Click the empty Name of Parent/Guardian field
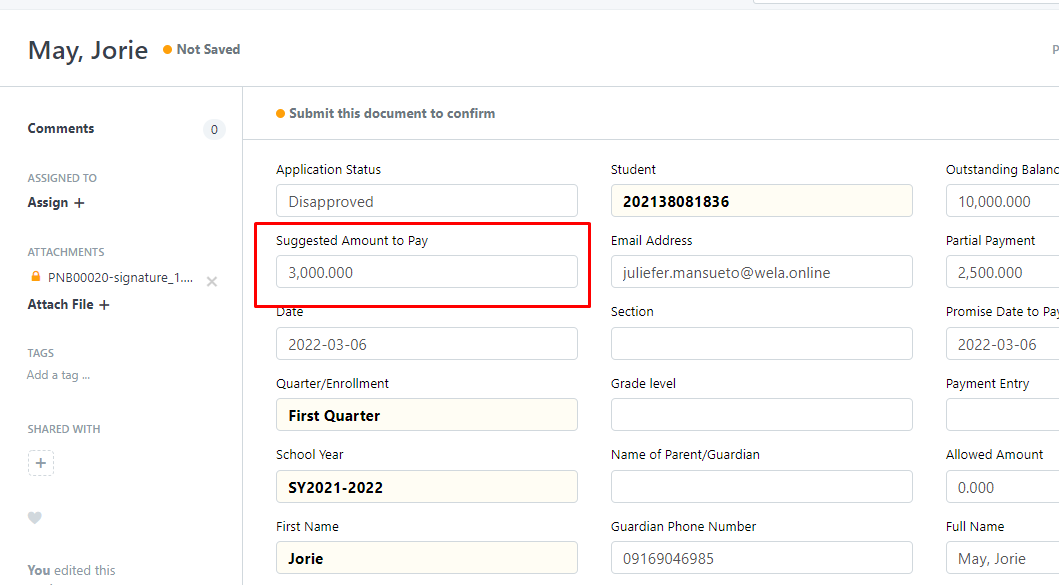 pyautogui.click(x=762, y=486)
